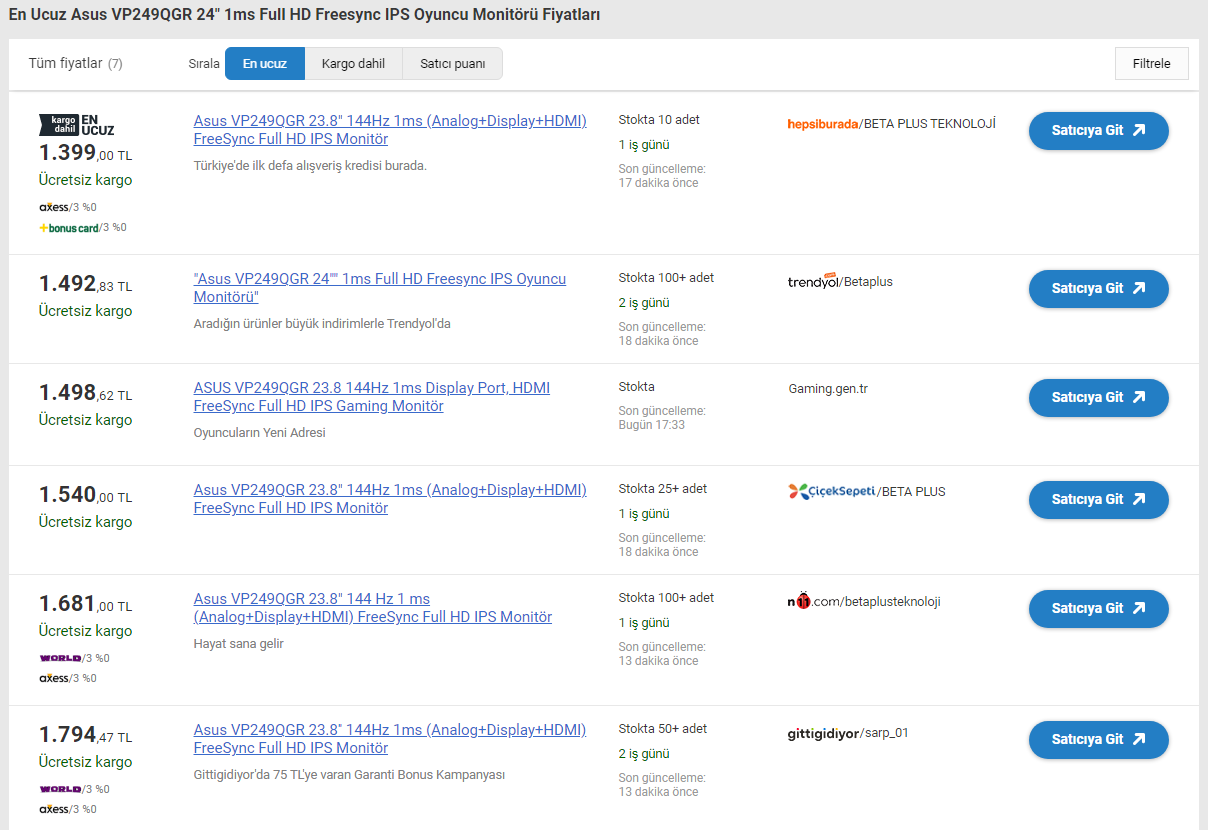Open the Filtrele filter options
The image size is (1208, 830).
pos(1151,64)
